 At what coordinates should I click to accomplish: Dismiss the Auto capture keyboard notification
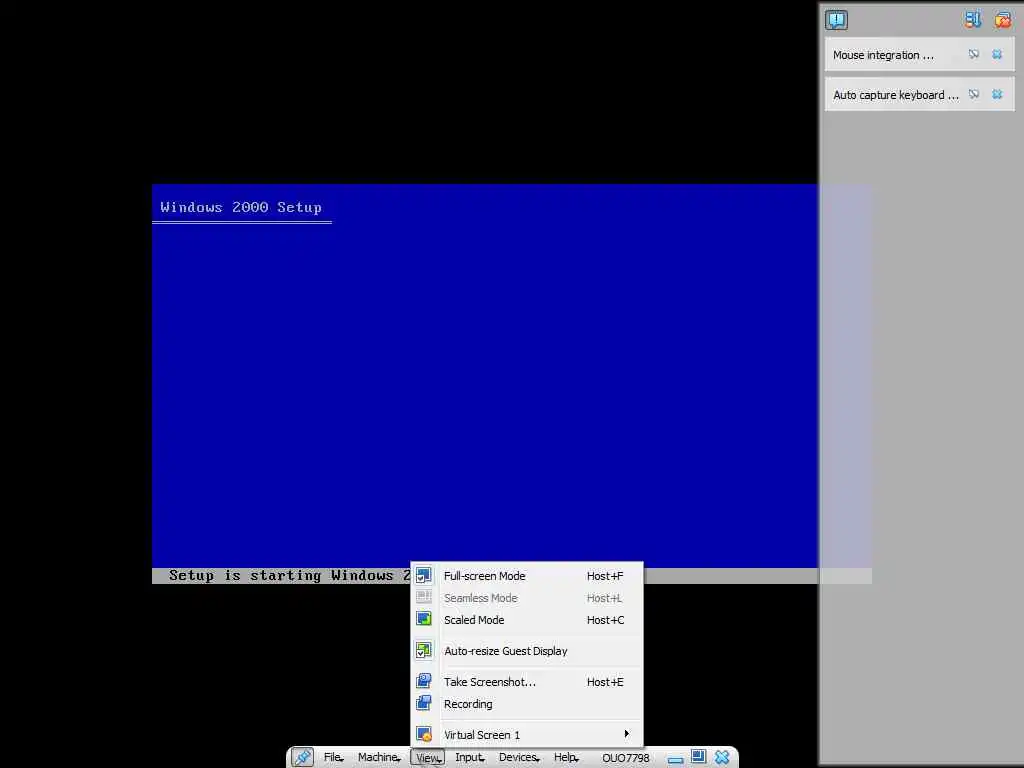(997, 94)
